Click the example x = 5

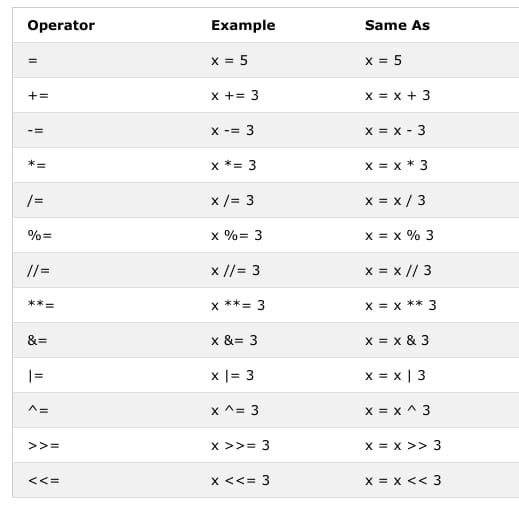[230, 61]
